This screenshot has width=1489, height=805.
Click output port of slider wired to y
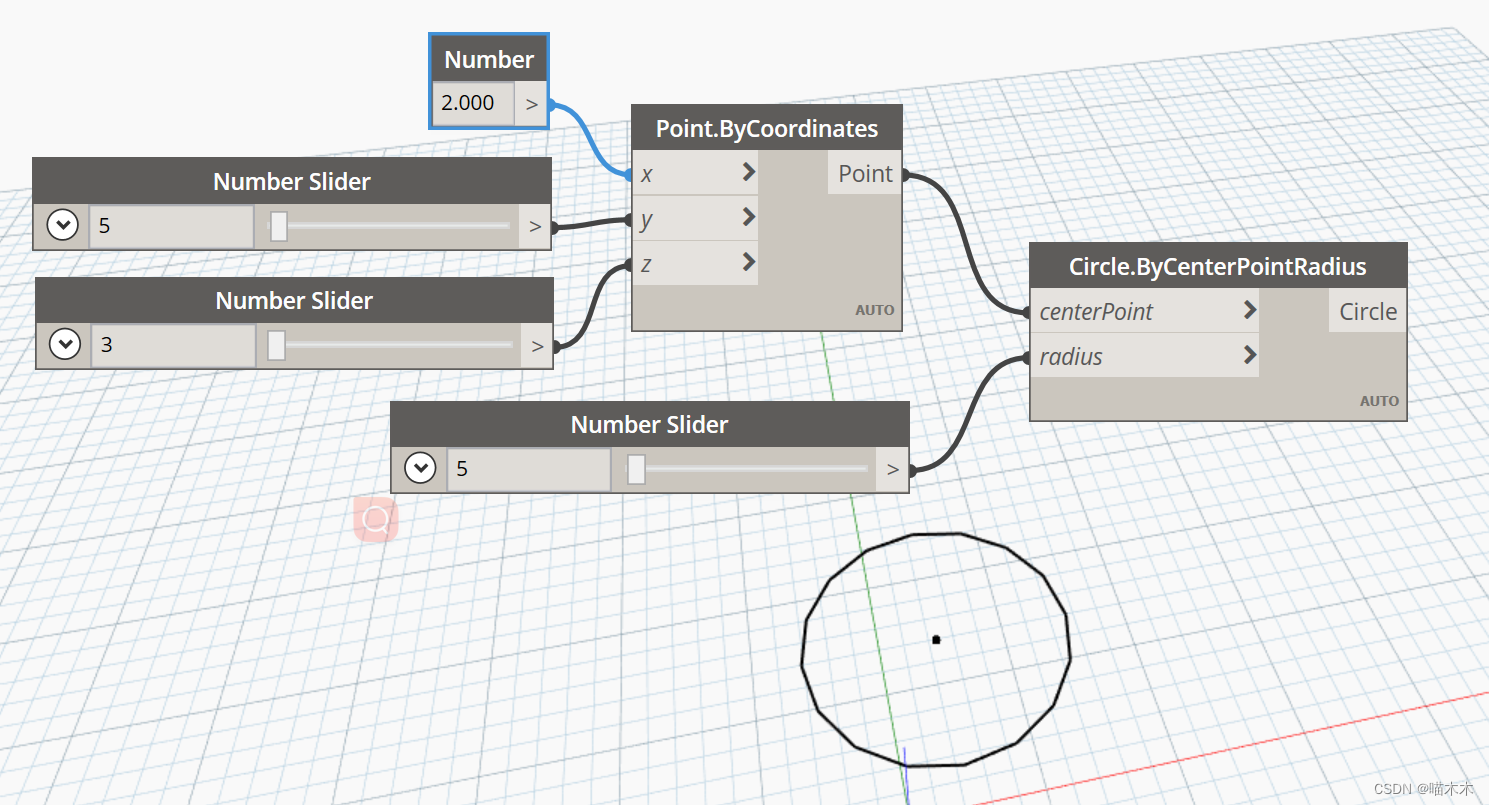click(535, 226)
